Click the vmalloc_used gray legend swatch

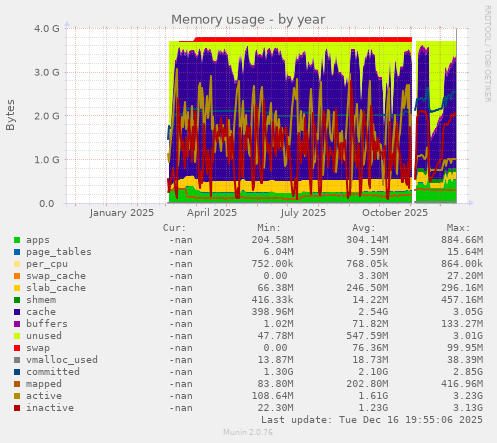pyautogui.click(x=17, y=360)
